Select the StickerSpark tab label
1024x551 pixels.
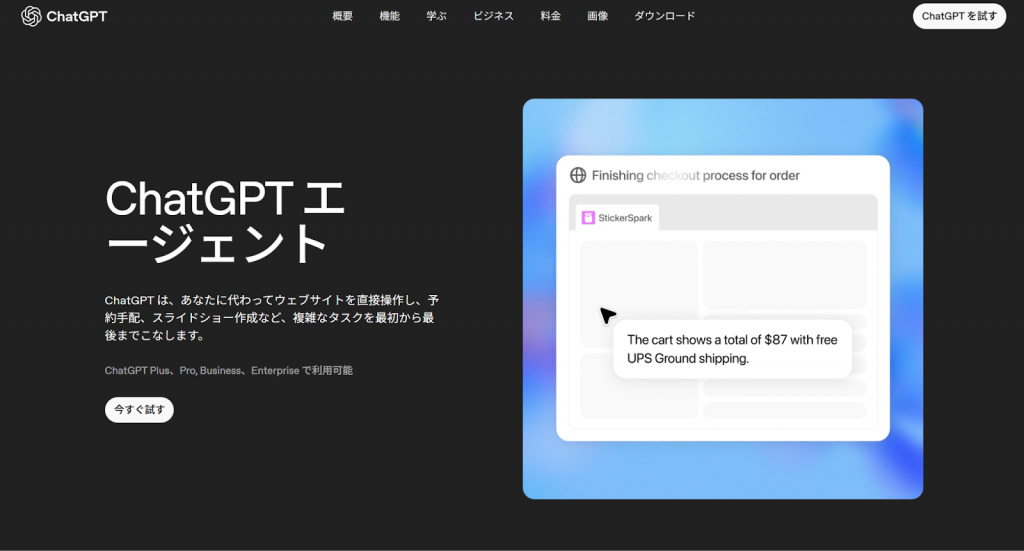point(622,218)
